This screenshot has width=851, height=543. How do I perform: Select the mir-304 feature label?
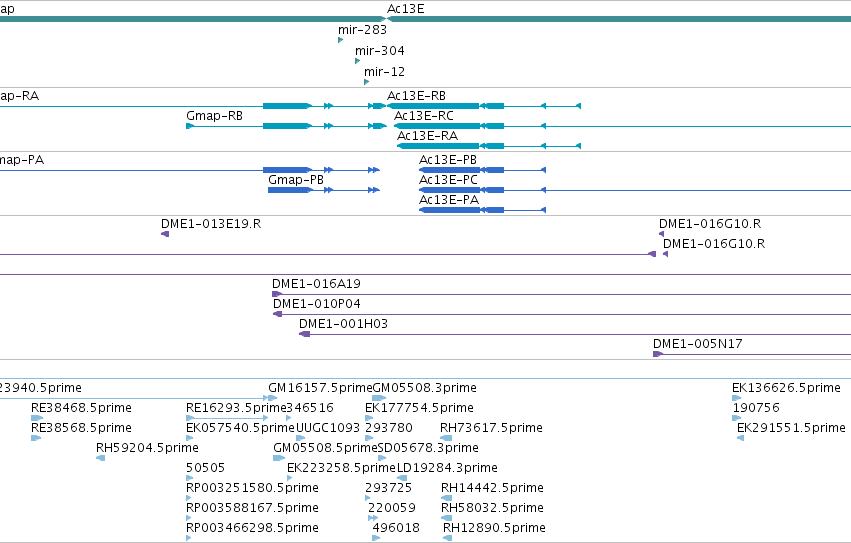pos(379,51)
